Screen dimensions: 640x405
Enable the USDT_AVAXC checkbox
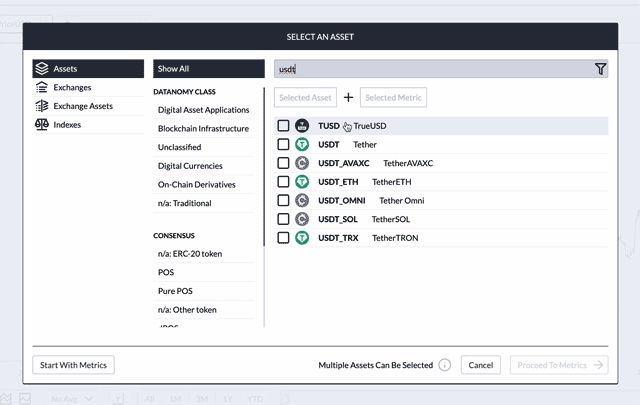click(283, 163)
